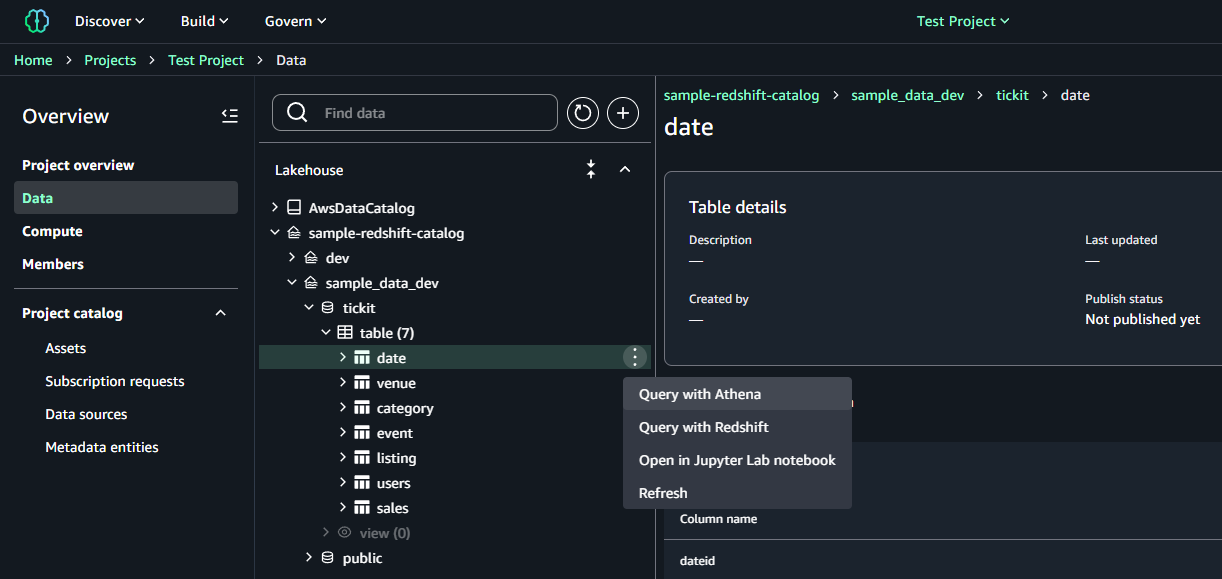
Task: Click the dev catalog icon
Action: coord(311,258)
